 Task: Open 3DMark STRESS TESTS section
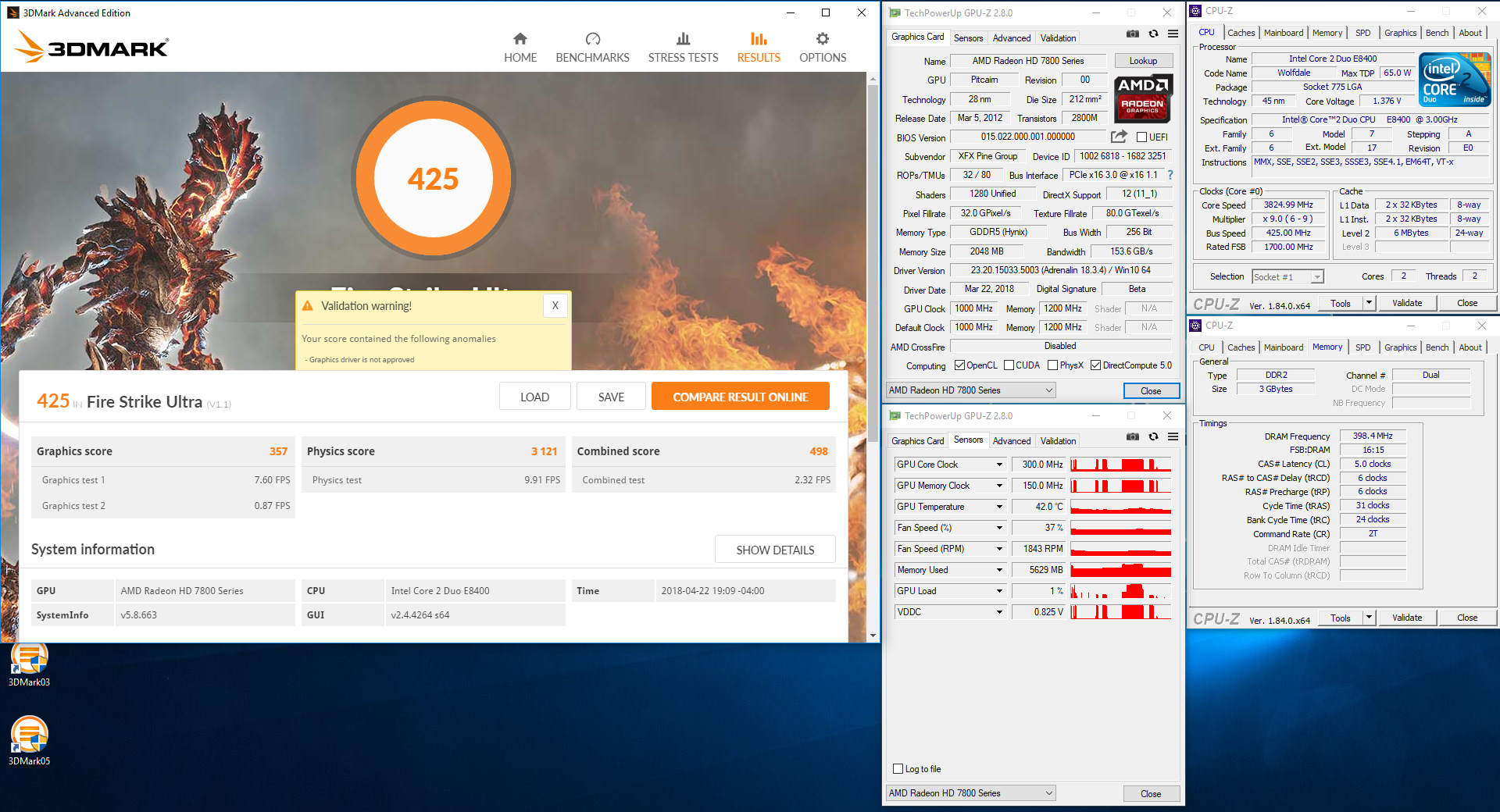[x=683, y=48]
